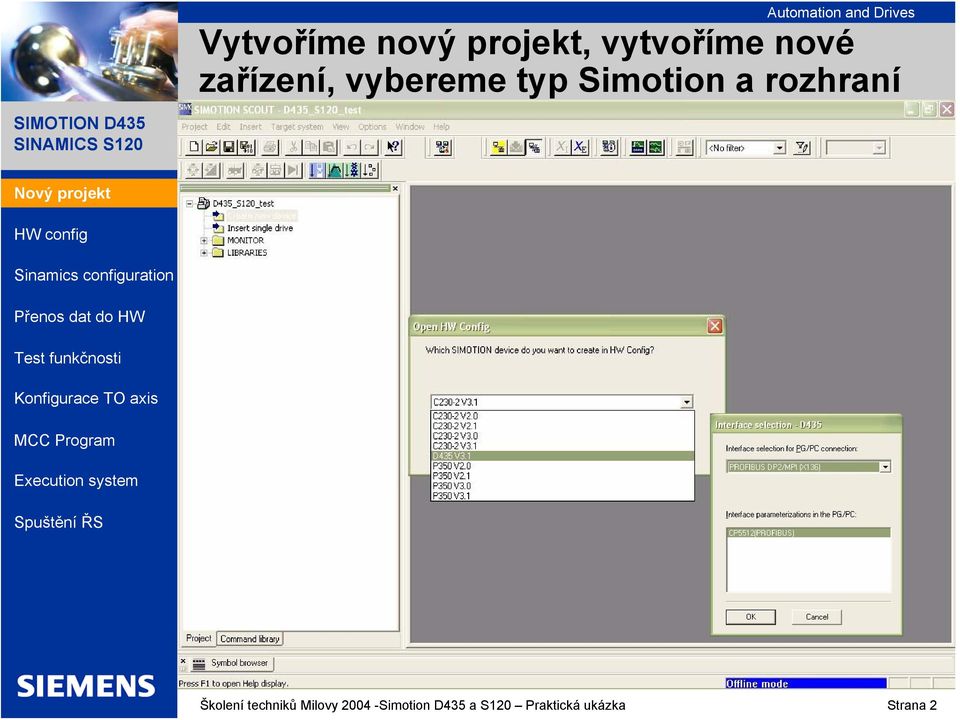The image size is (960, 720).
Task: Click the Print toolbar icon
Action: (270, 147)
